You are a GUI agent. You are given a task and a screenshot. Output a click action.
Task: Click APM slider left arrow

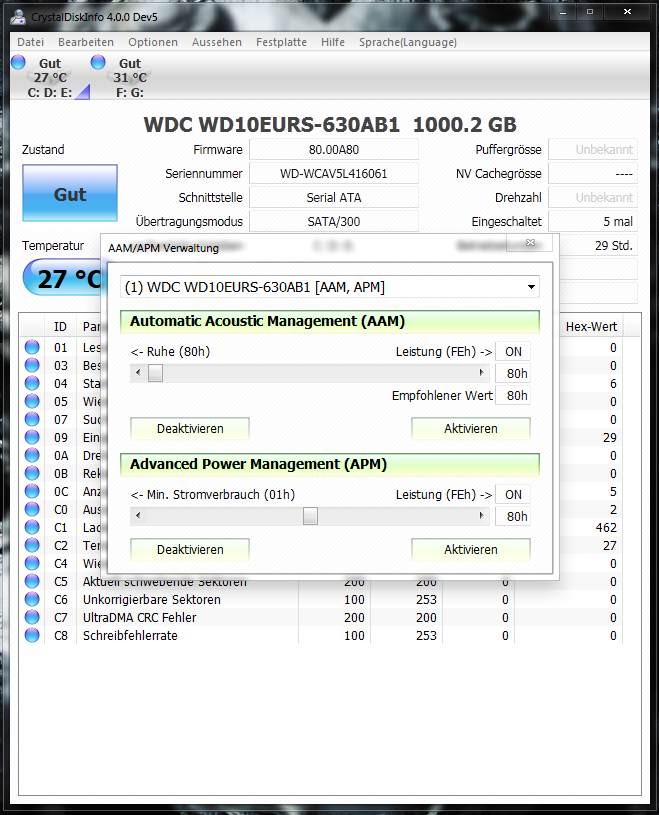pos(138,516)
